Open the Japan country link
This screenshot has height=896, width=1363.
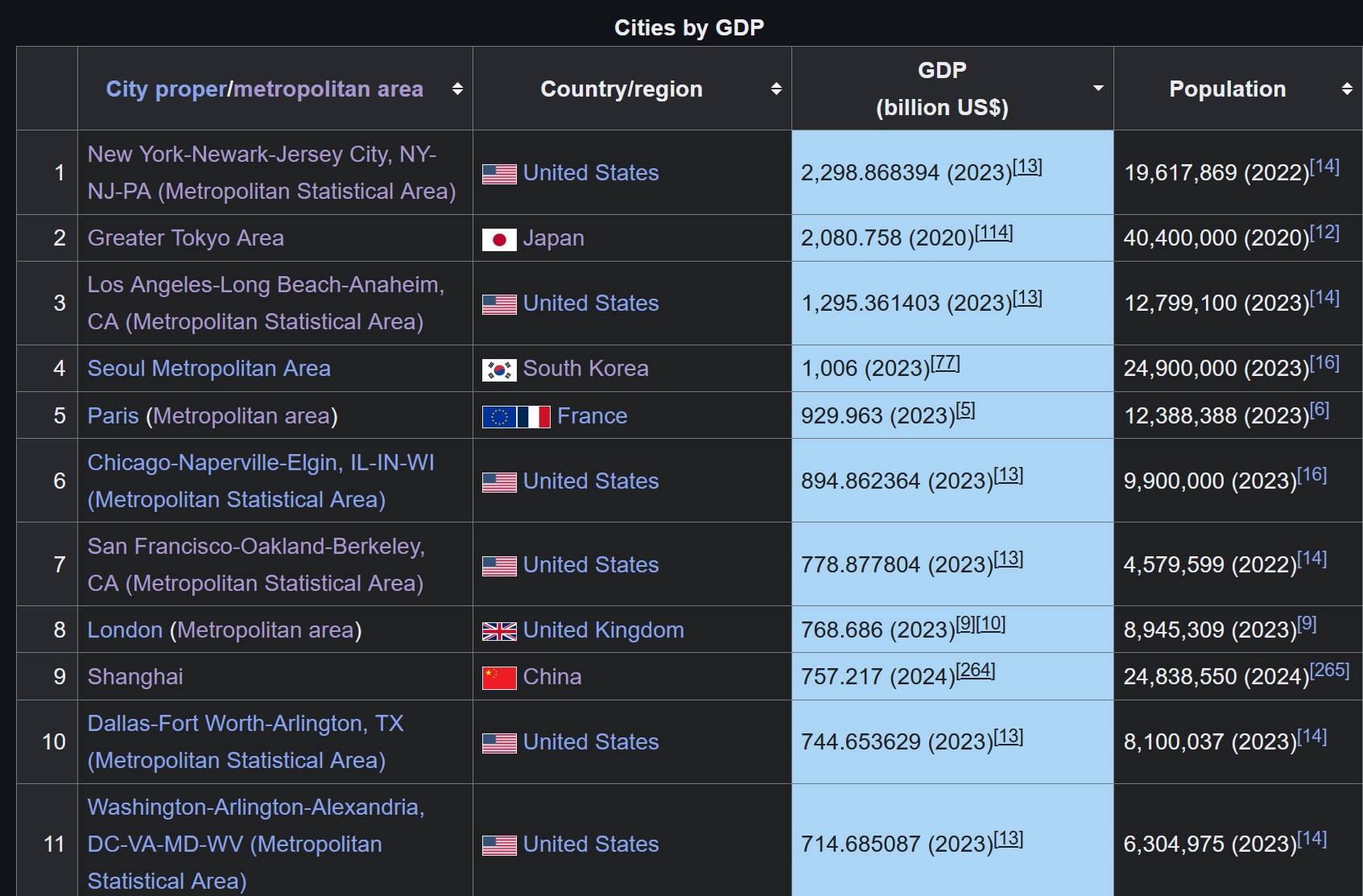click(x=554, y=238)
